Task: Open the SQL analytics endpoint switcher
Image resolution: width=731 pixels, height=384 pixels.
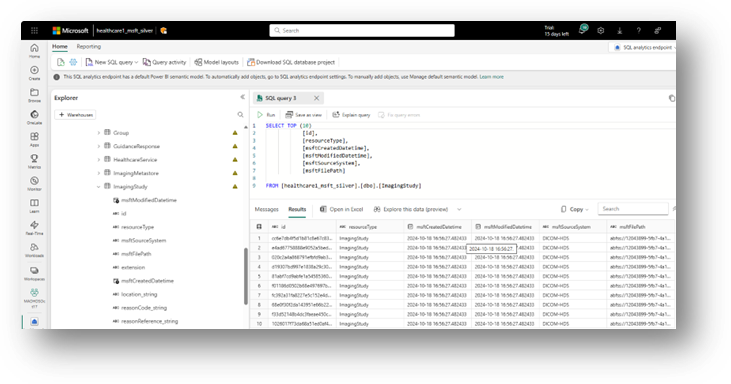Action: pyautogui.click(x=644, y=48)
